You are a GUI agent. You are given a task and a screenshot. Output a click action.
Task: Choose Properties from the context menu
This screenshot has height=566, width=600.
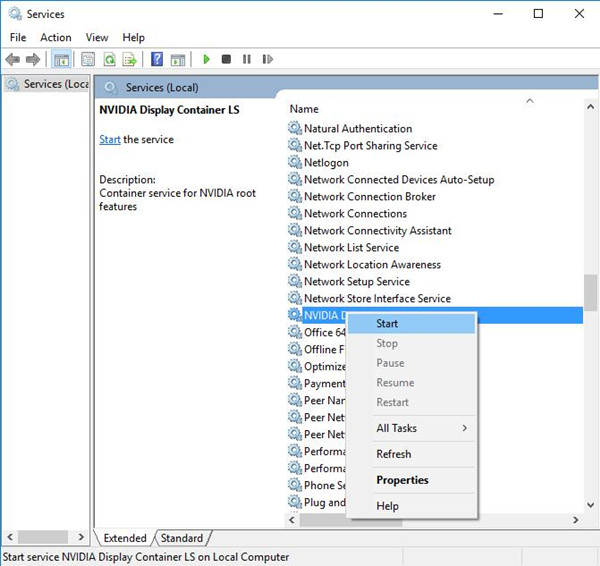click(402, 480)
